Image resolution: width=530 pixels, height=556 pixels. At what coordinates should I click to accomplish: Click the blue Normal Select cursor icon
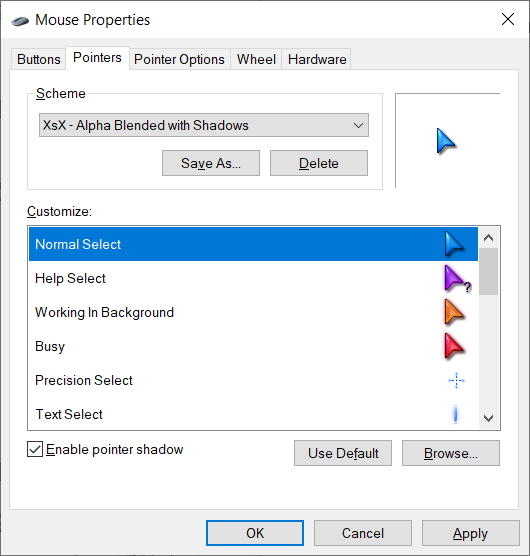(x=454, y=244)
